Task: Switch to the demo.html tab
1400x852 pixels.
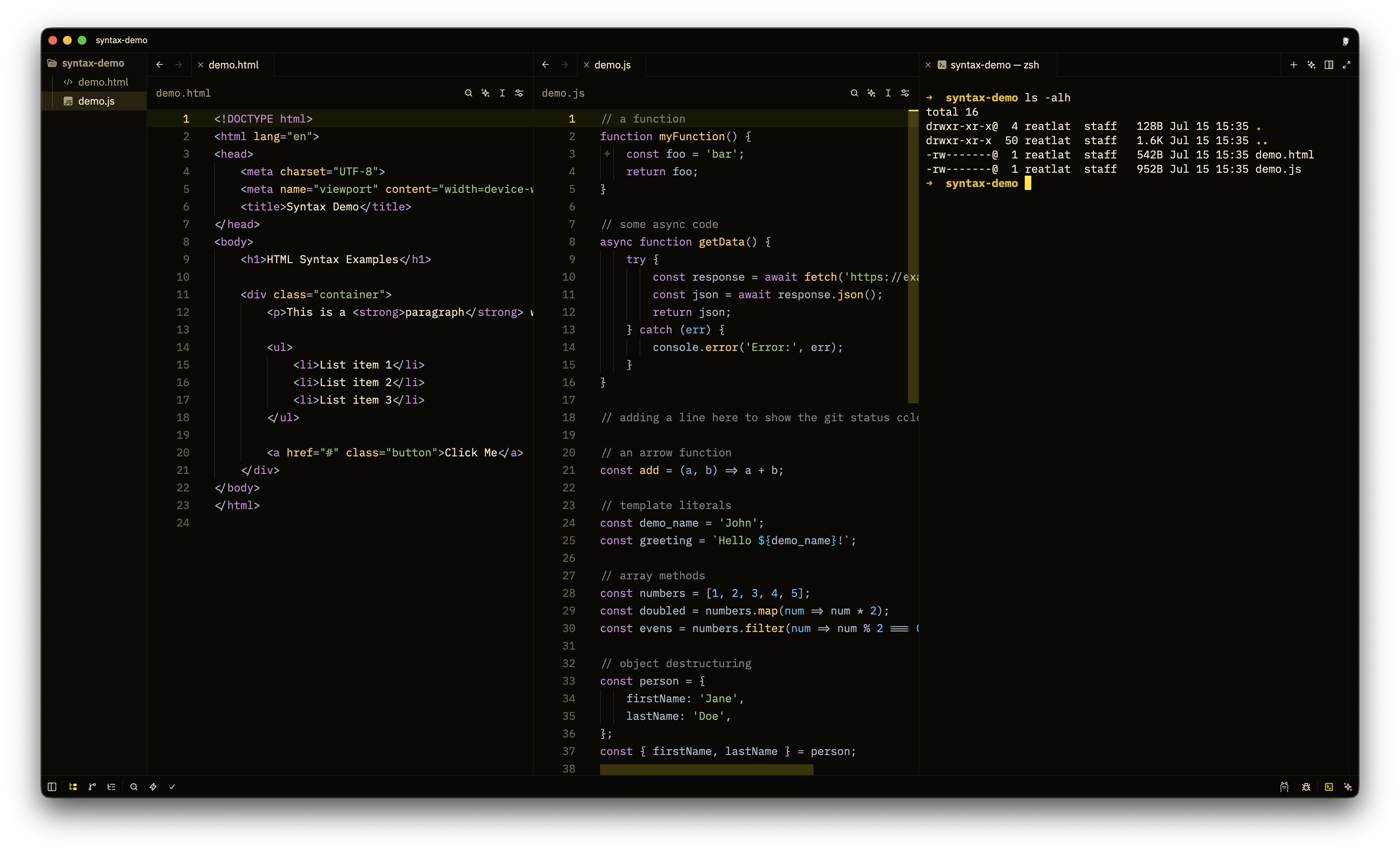Action: click(x=234, y=65)
